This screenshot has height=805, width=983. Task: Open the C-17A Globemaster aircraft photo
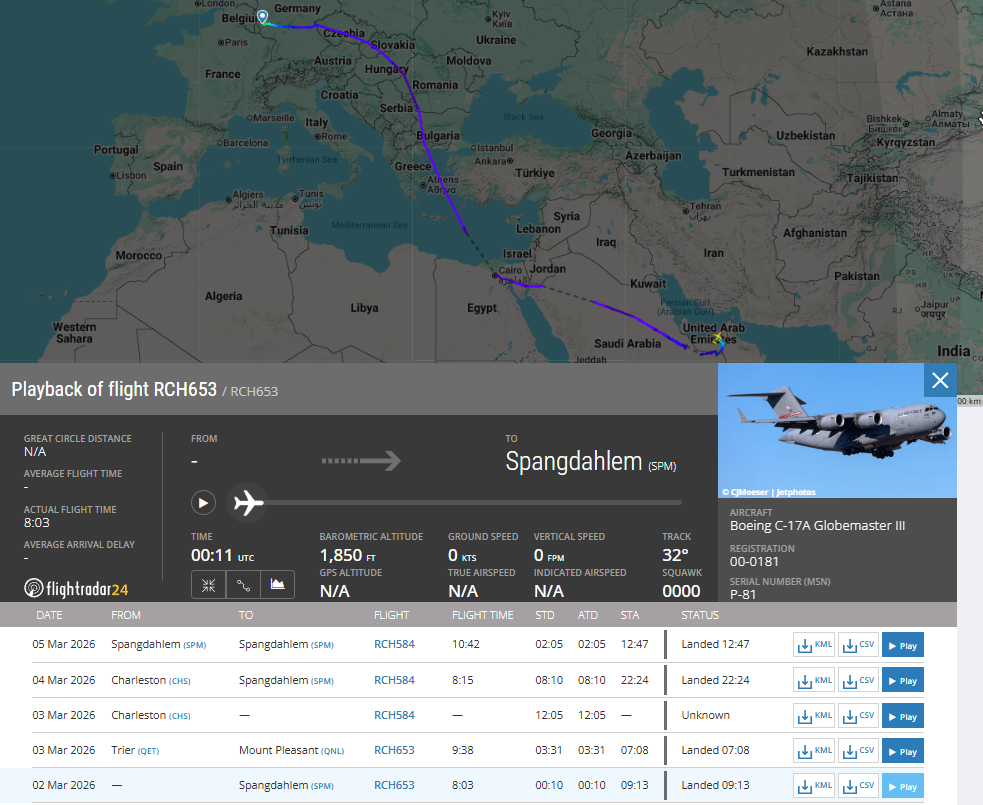coord(837,431)
